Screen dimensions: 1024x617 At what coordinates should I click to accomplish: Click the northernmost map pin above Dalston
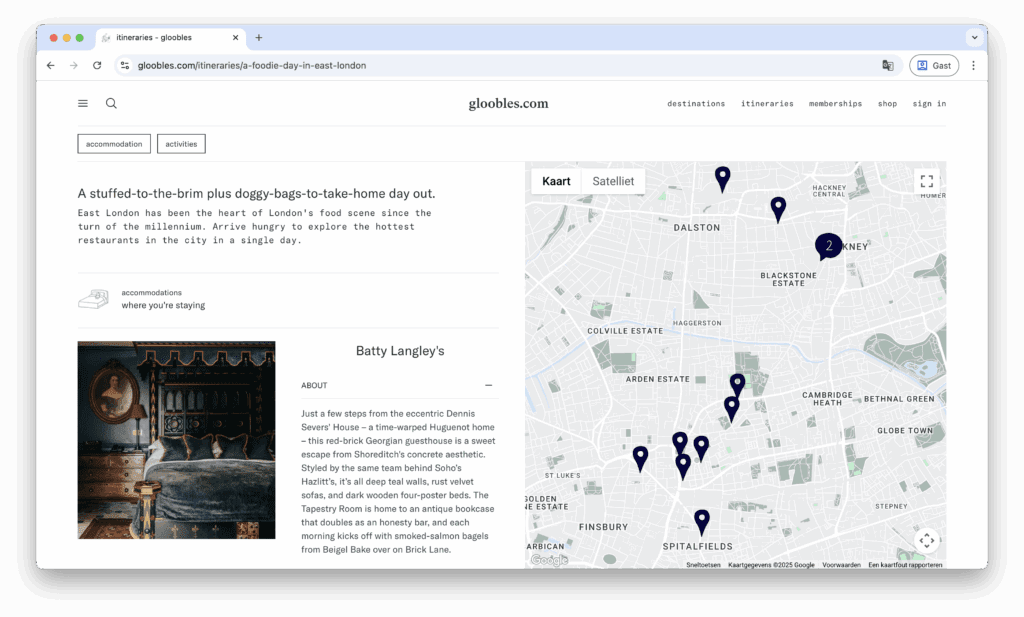click(x=722, y=178)
